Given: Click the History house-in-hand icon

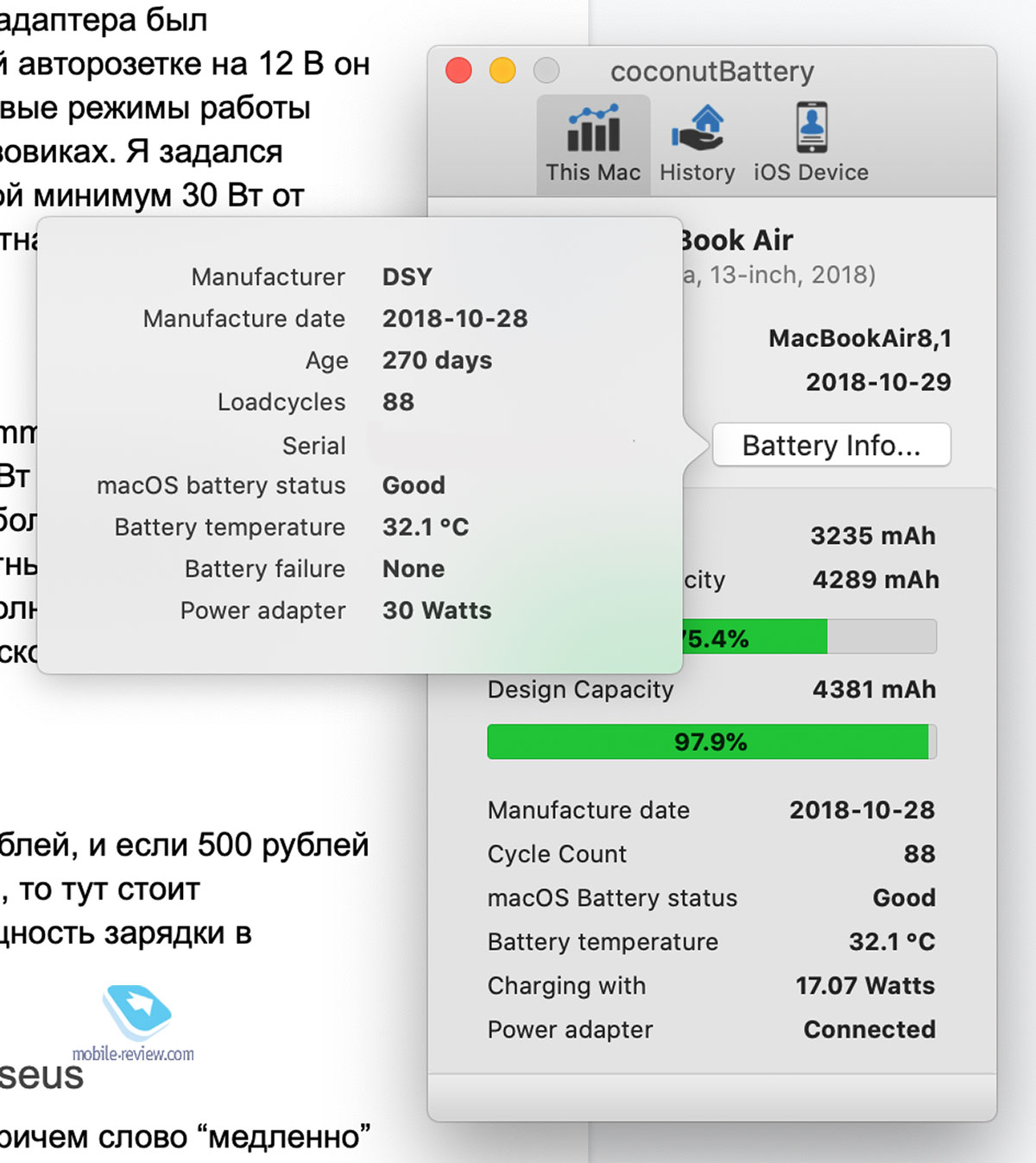Looking at the screenshot, I should (698, 128).
